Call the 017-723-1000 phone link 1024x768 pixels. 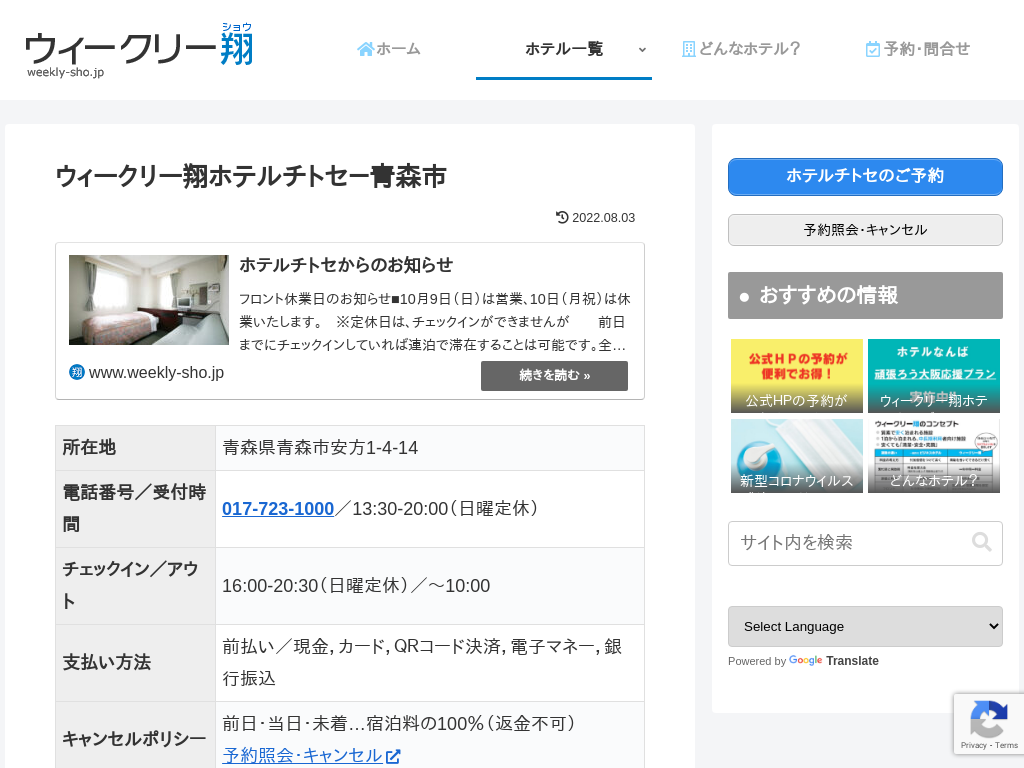point(278,509)
